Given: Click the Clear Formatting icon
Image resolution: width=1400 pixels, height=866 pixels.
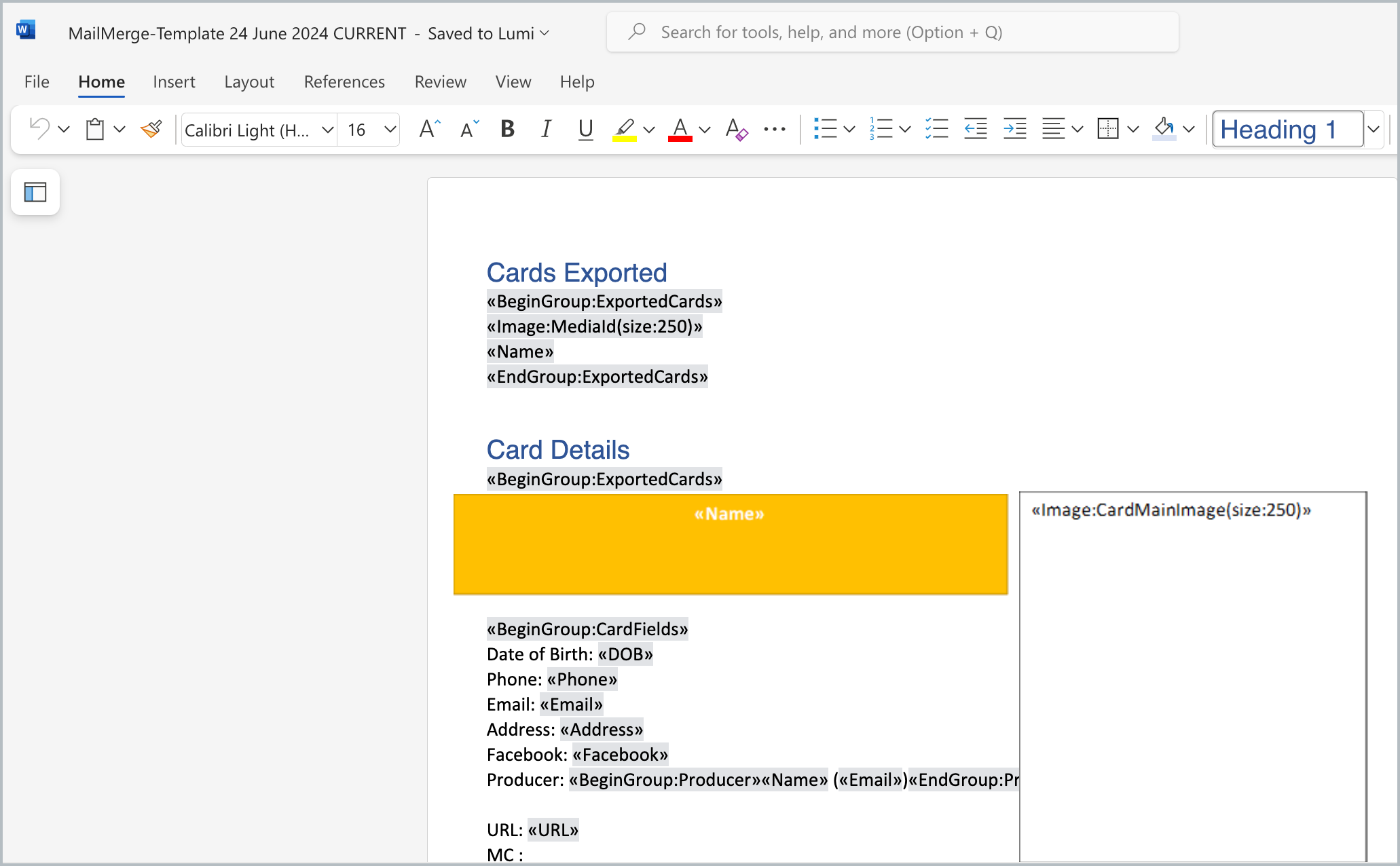Looking at the screenshot, I should (x=736, y=129).
